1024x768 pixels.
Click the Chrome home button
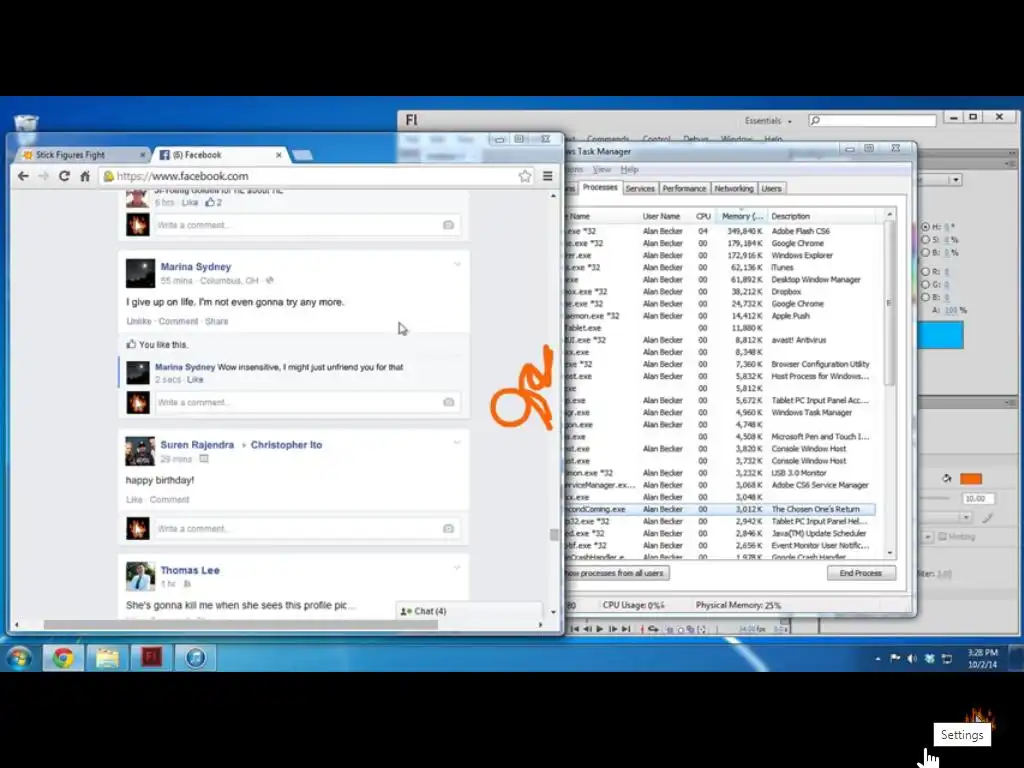85,176
